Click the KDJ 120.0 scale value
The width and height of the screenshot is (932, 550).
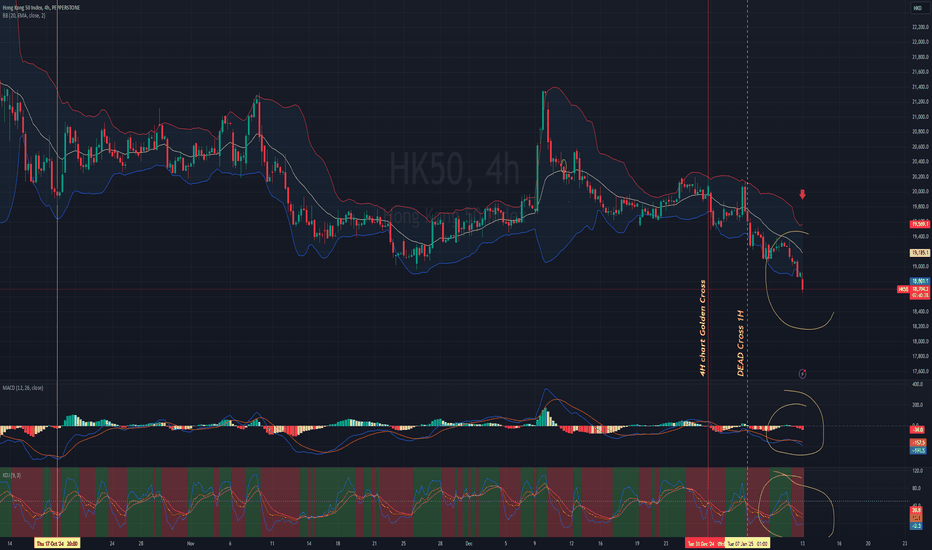point(917,470)
